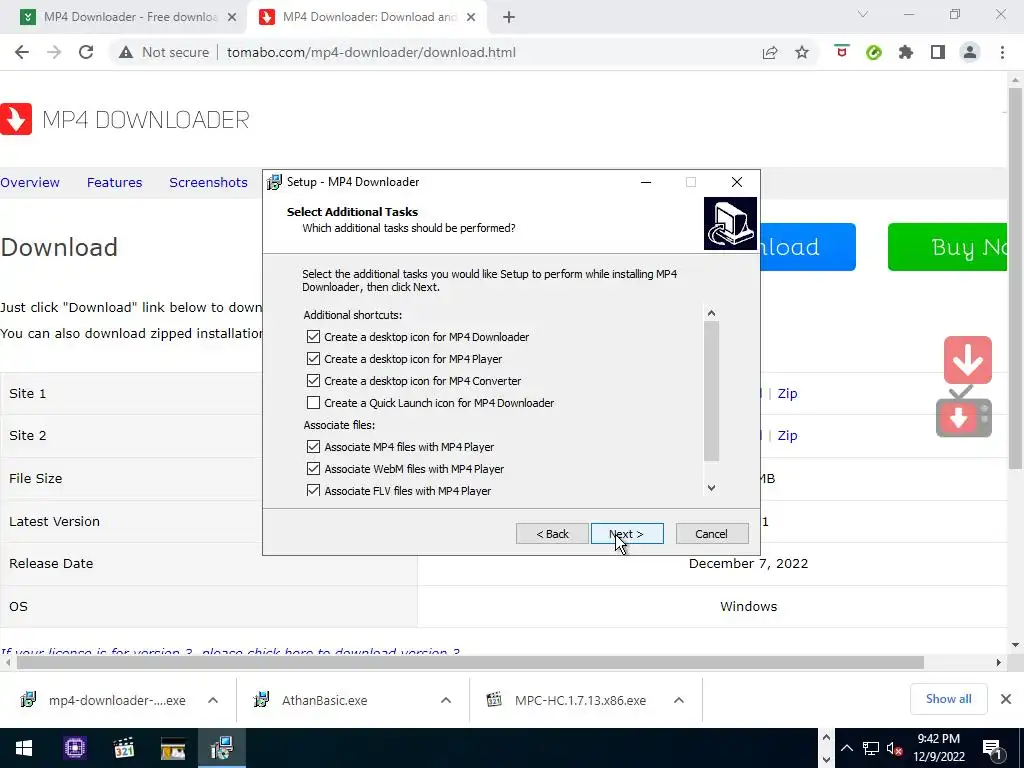Open the Features page tab
Image resolution: width=1024 pixels, height=768 pixels.
(114, 182)
